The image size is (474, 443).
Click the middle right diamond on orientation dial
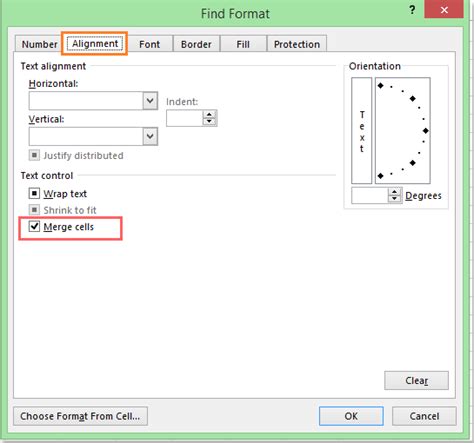[425, 131]
